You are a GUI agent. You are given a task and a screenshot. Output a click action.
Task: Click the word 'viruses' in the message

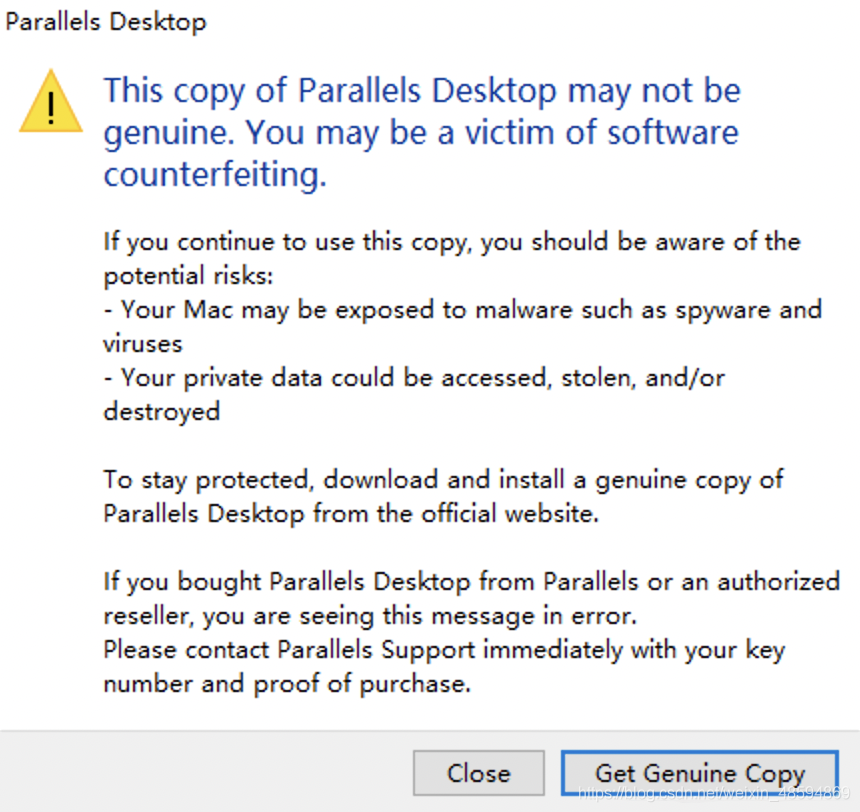[x=143, y=345]
